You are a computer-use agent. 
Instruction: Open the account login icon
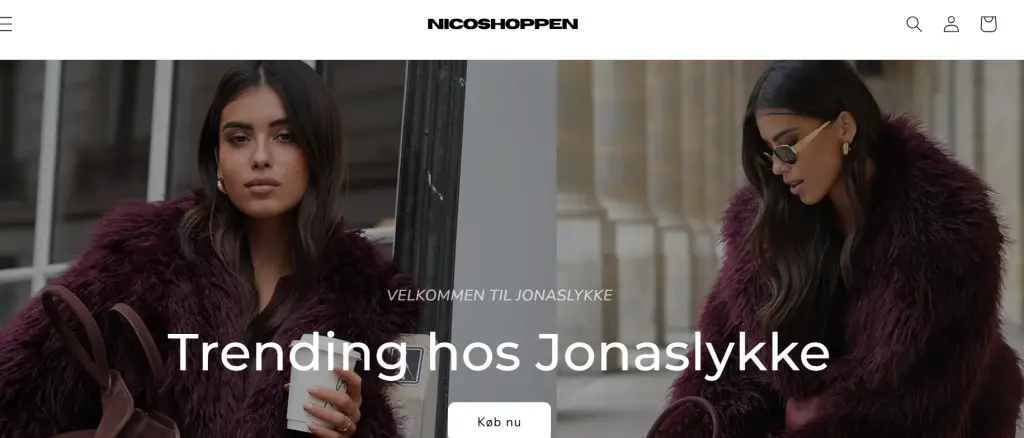(x=951, y=24)
